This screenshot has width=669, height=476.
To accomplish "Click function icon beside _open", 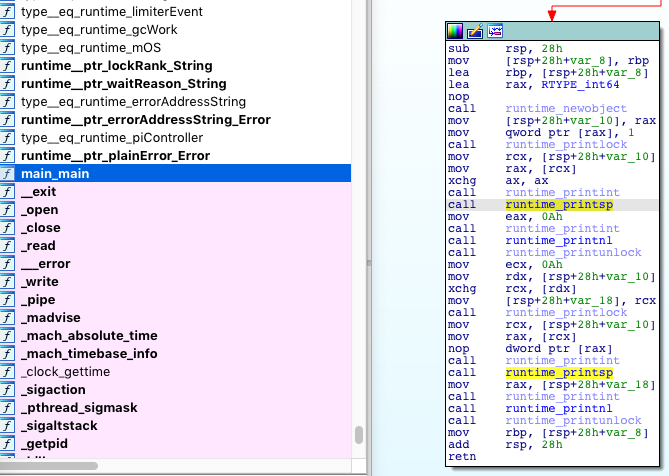I will 7,209.
